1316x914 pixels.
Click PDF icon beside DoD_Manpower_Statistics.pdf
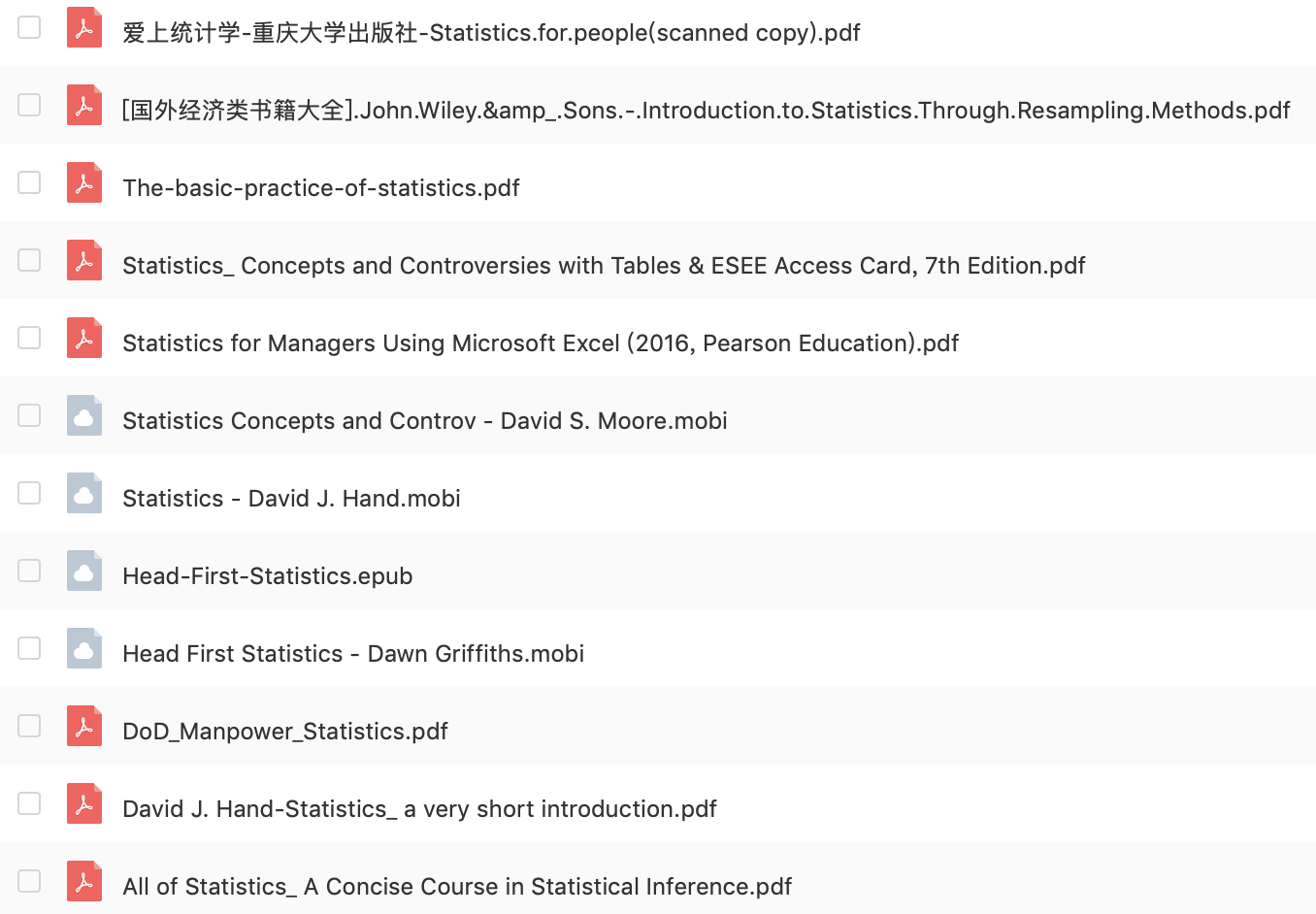pyautogui.click(x=84, y=726)
